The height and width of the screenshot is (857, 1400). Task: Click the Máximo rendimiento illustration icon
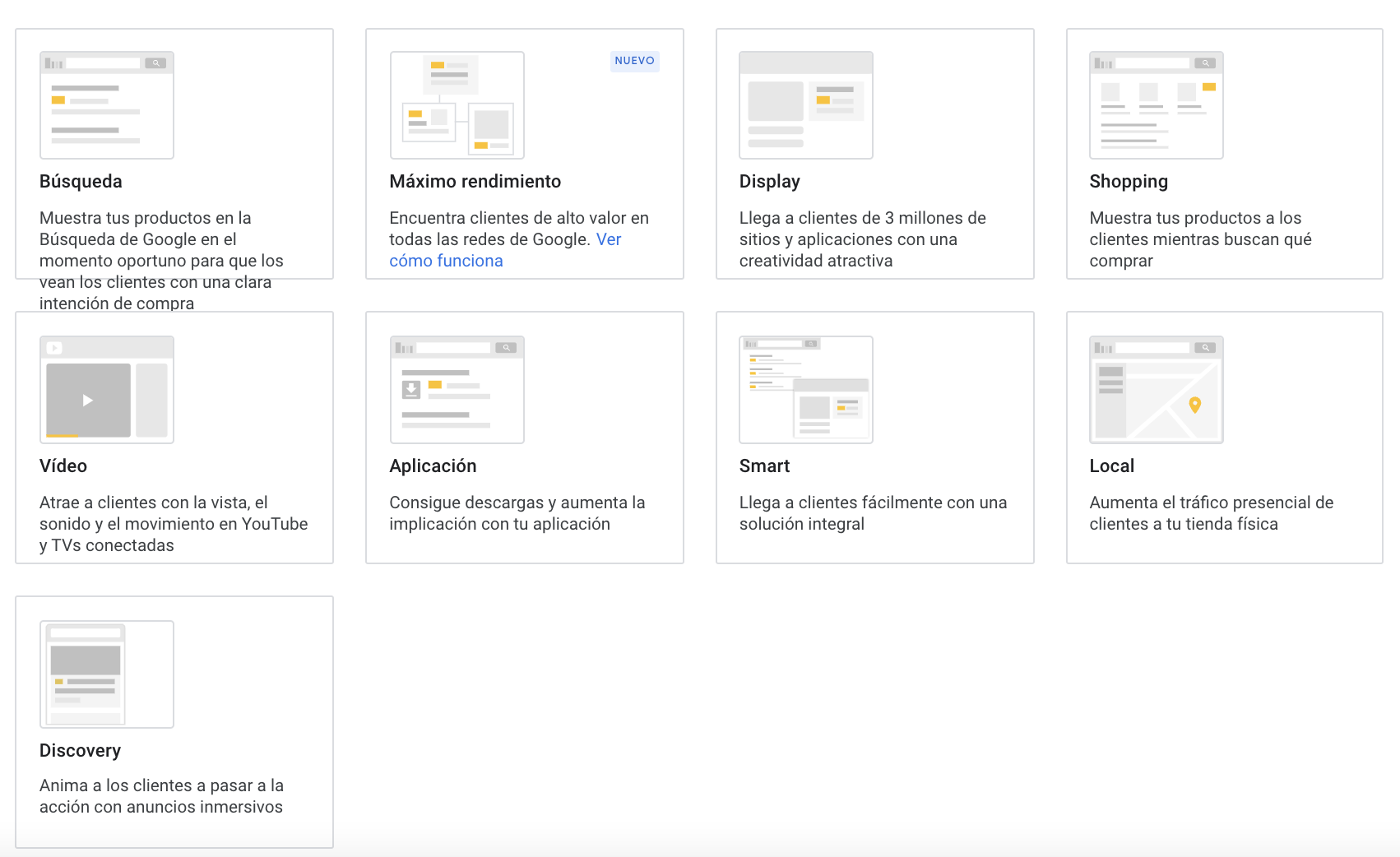point(457,105)
